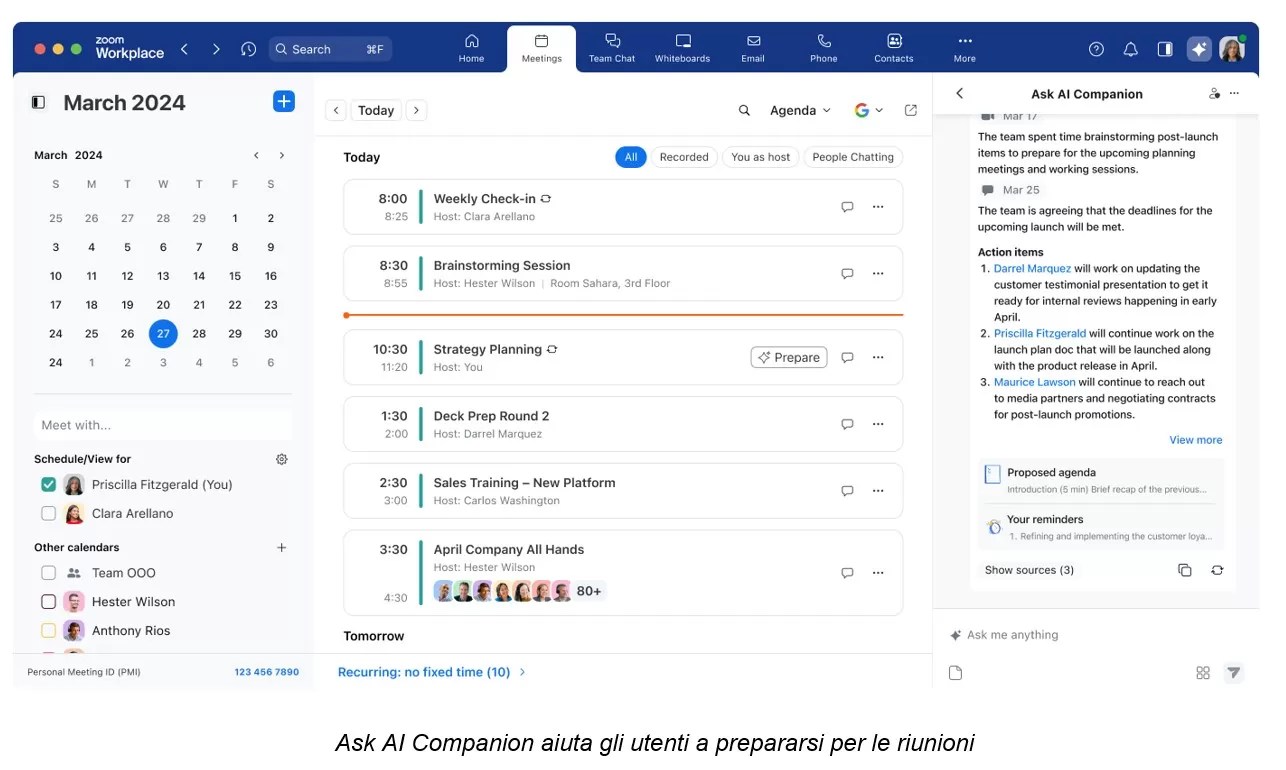Open the profile avatar menu
This screenshot has height=770, width=1286.
click(1232, 49)
